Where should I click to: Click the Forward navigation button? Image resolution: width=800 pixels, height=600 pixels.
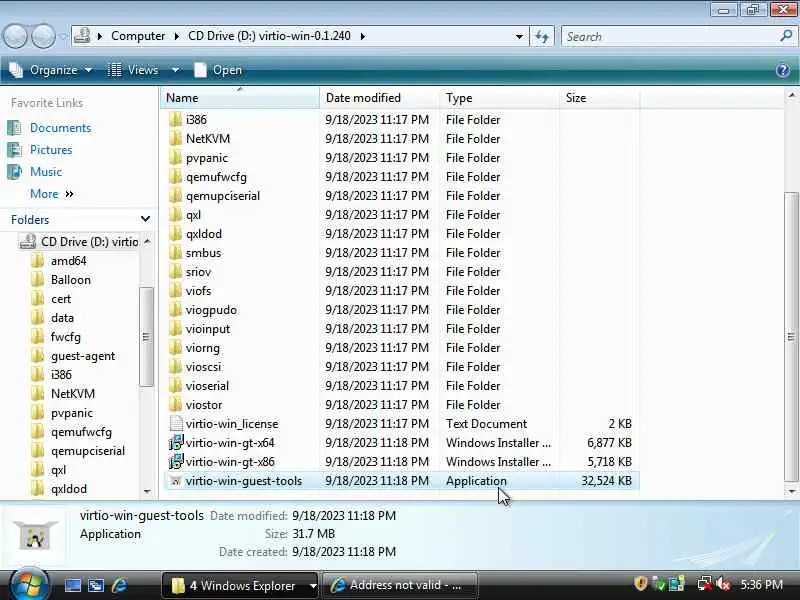43,36
